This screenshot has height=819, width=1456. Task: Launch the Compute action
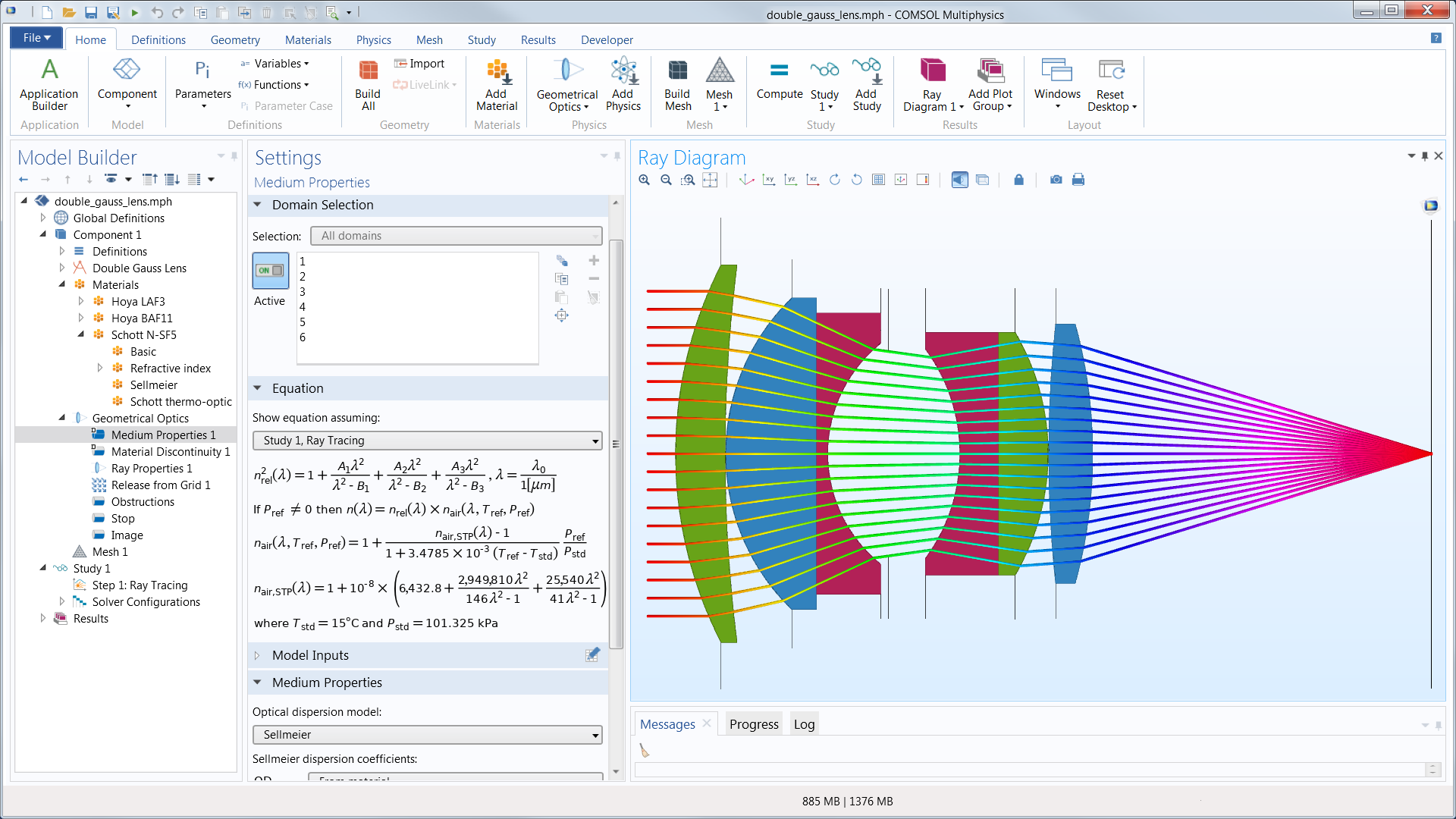pos(779,83)
